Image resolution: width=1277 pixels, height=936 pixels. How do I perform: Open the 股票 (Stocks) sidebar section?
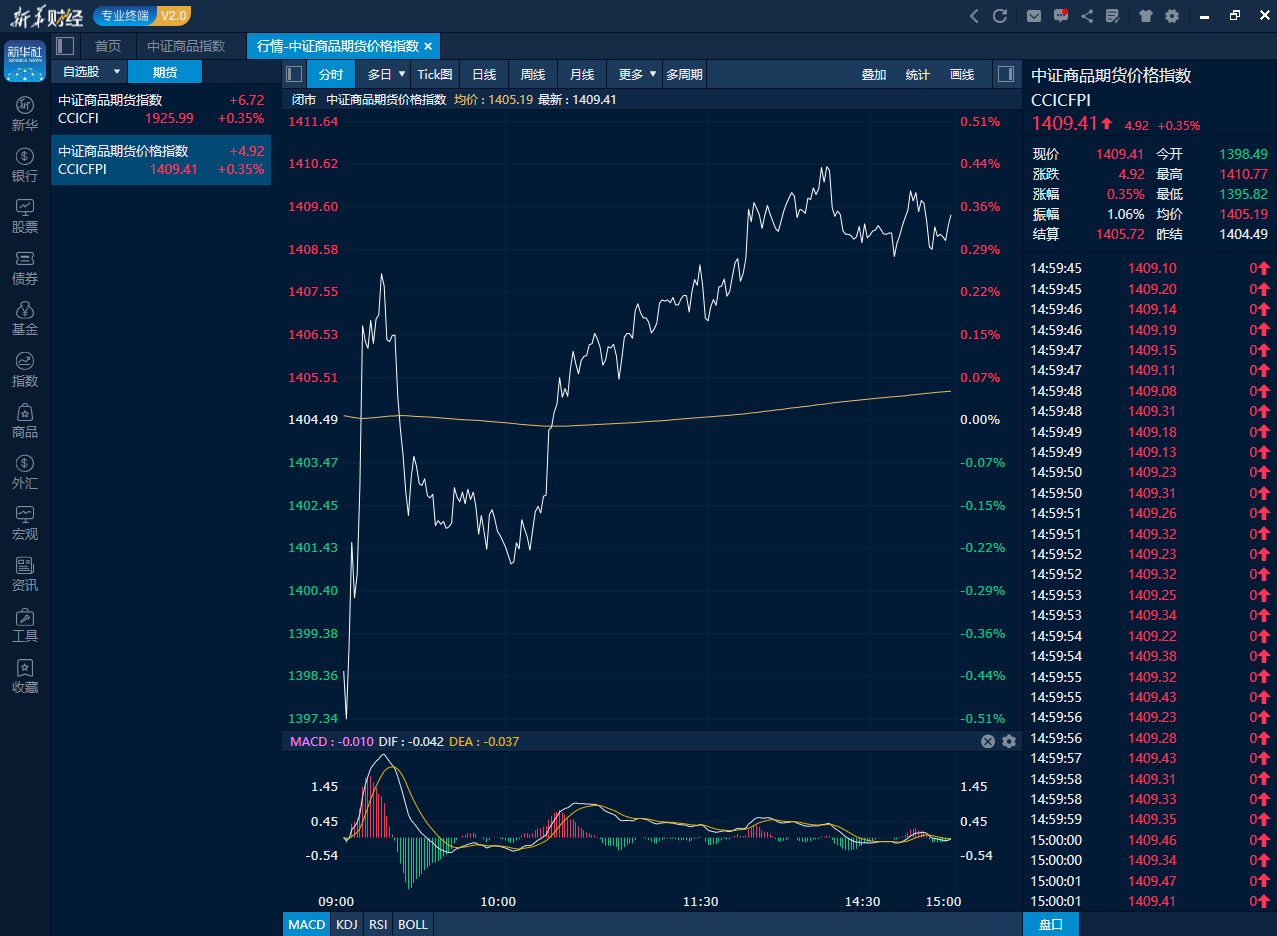(25, 215)
